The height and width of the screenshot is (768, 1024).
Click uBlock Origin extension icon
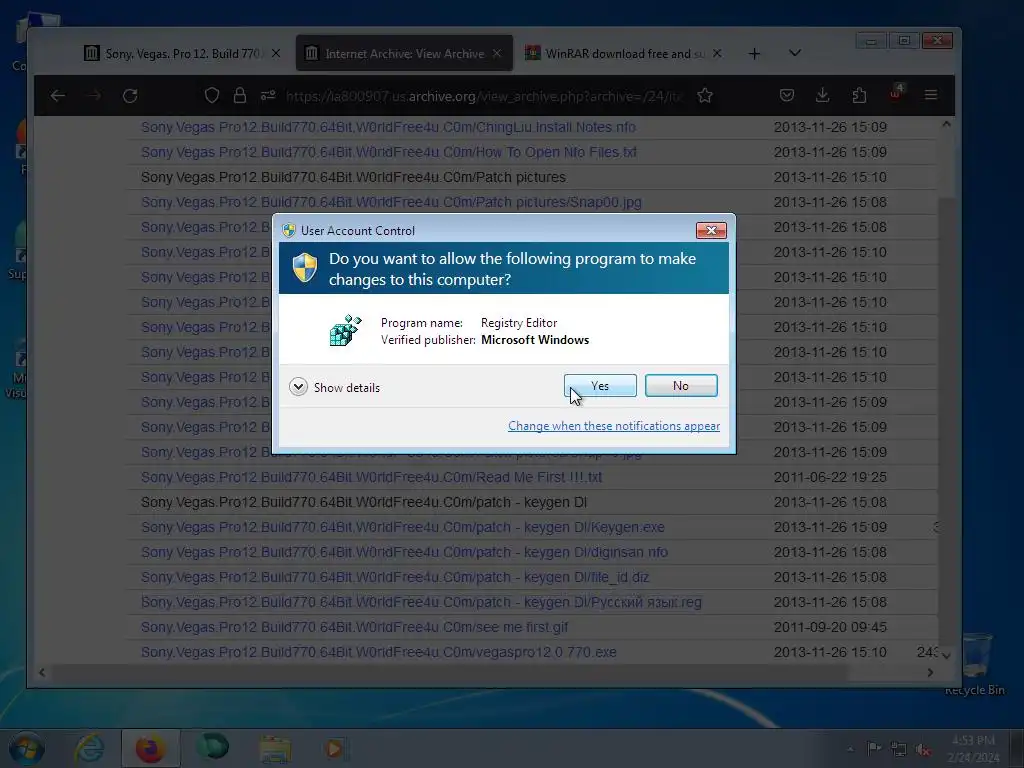click(x=896, y=95)
